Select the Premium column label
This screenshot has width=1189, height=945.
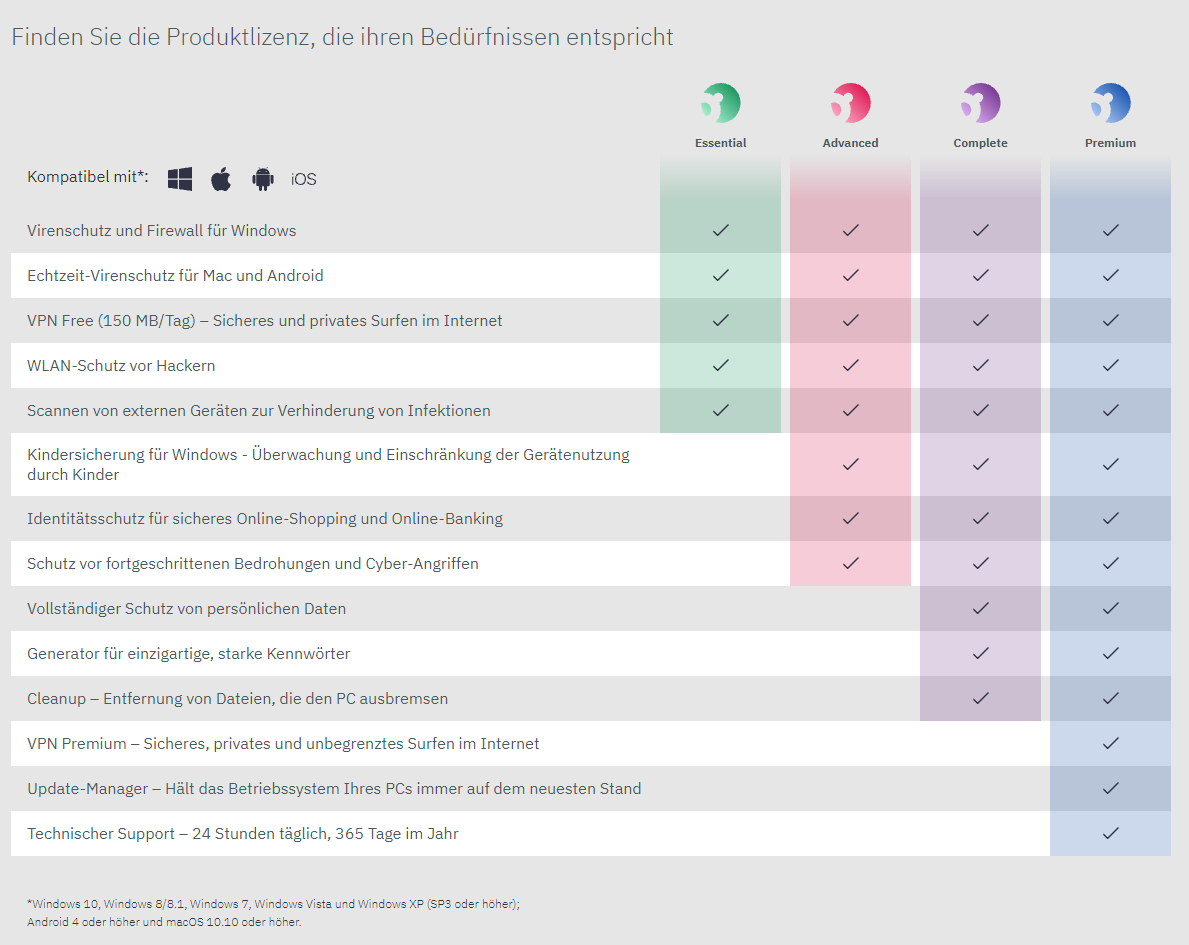pos(1110,143)
